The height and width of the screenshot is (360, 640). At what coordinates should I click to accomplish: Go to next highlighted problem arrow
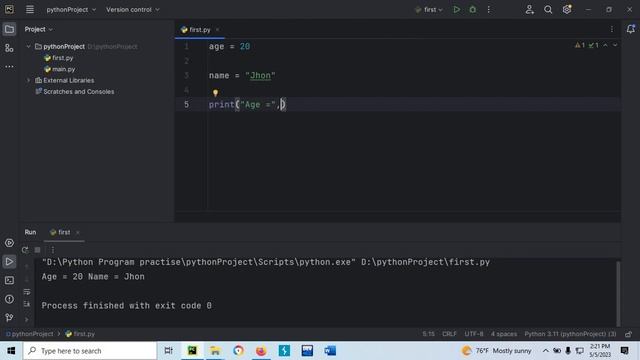pos(615,45)
